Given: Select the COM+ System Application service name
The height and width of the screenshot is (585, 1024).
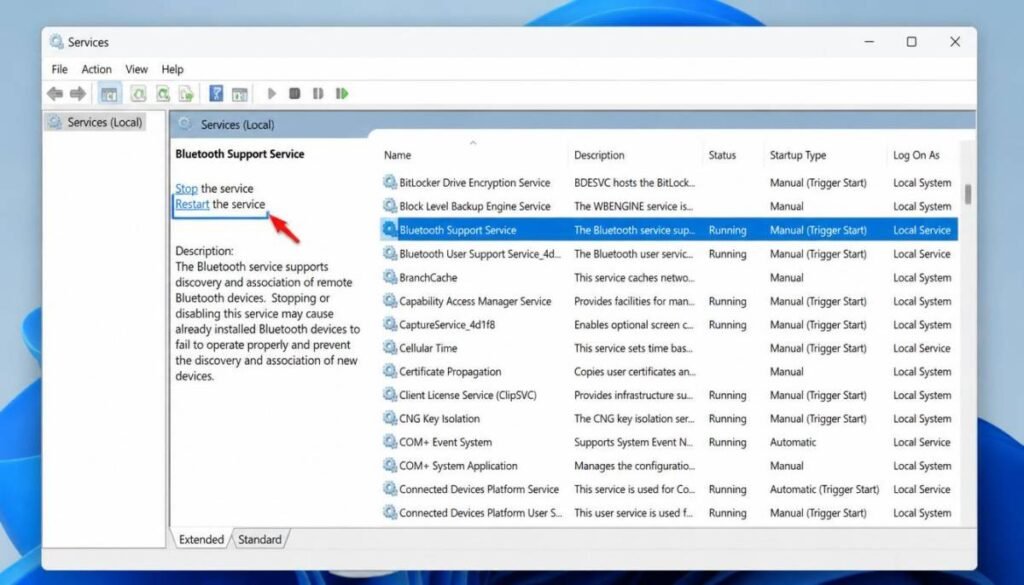Looking at the screenshot, I should point(458,466).
